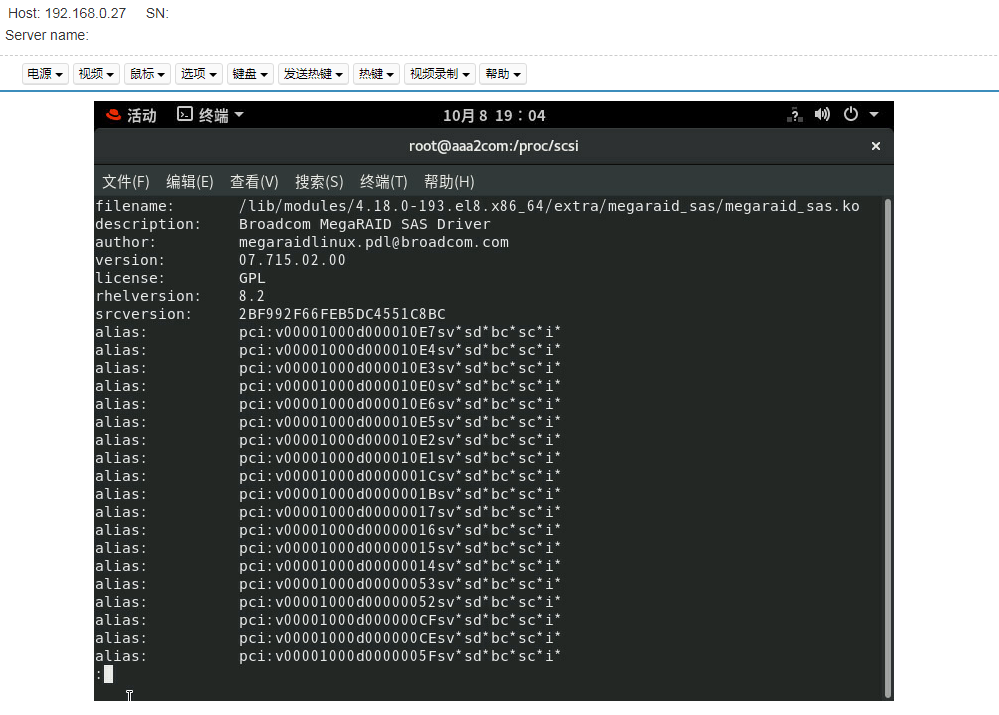This screenshot has width=999, height=715.
Task: Click Broadcom MegaRAID SAS Driver description
Action: (x=364, y=224)
